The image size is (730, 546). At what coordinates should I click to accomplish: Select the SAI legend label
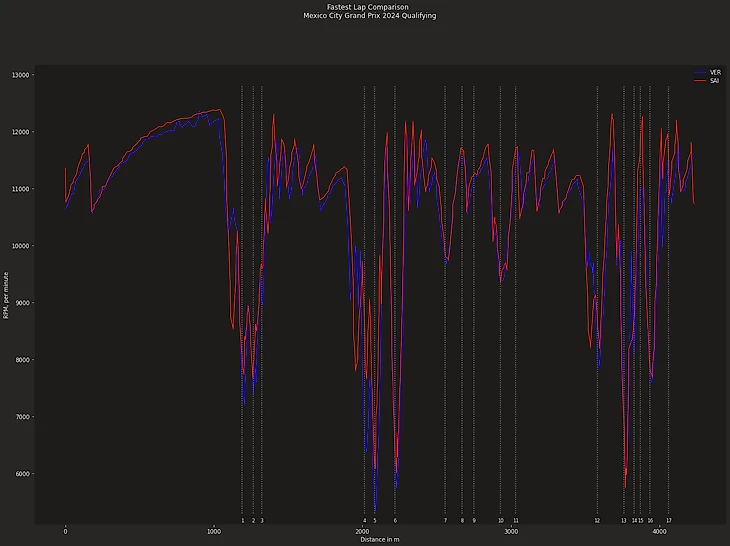point(714,81)
